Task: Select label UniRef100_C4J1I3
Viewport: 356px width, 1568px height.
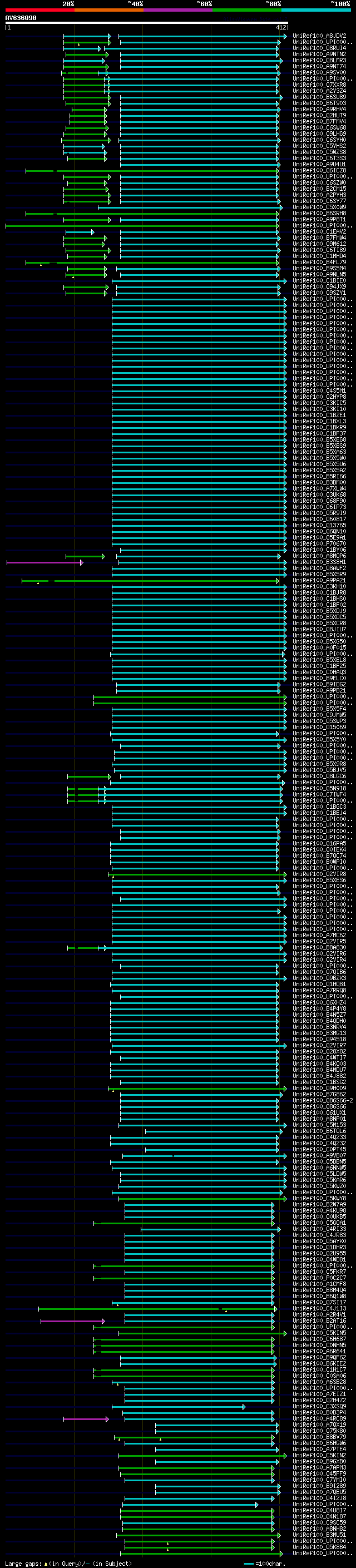Action: pos(319,1309)
